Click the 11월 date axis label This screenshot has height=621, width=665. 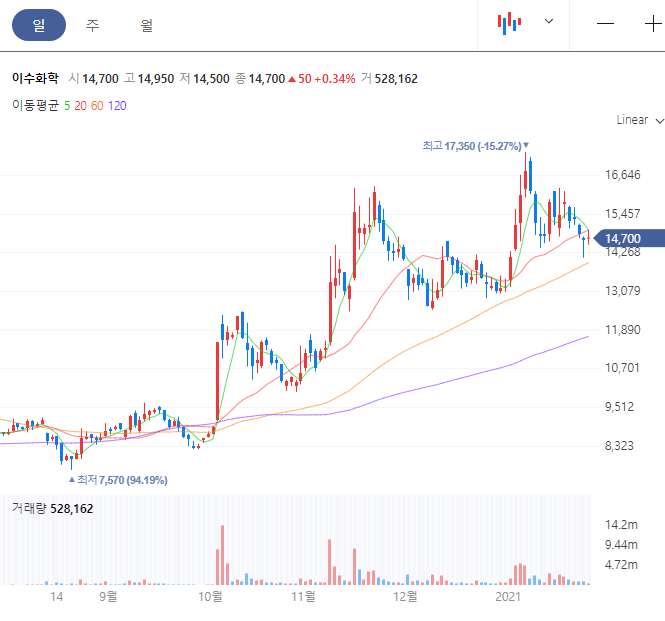[x=303, y=596]
